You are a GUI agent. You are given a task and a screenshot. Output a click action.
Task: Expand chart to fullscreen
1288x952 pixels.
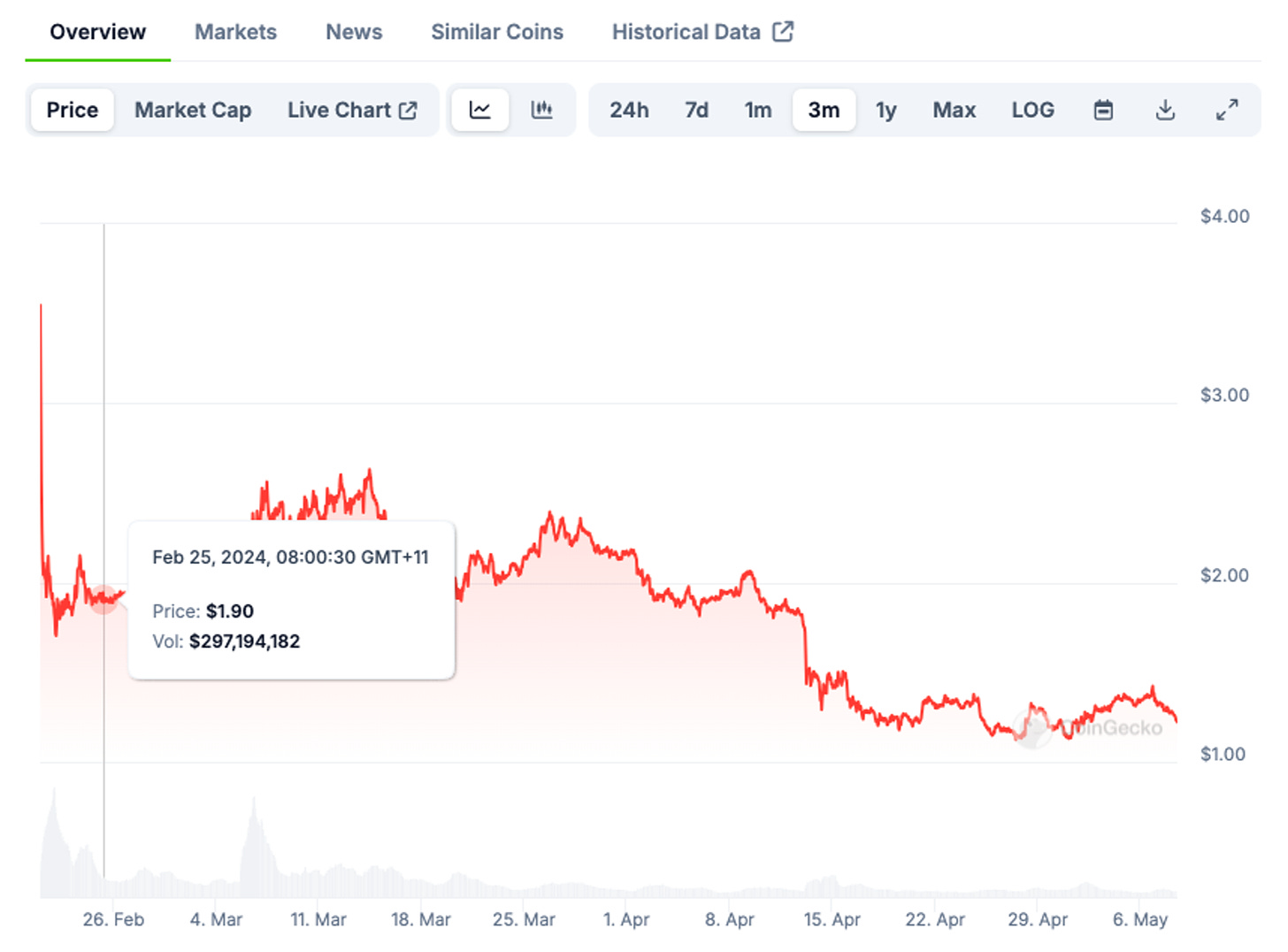coord(1227,111)
